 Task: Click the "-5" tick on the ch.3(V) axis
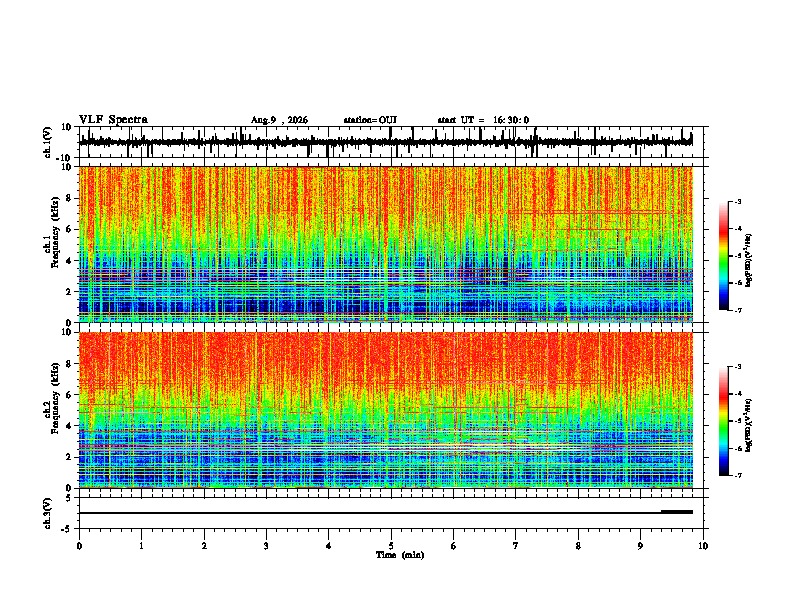(68, 529)
